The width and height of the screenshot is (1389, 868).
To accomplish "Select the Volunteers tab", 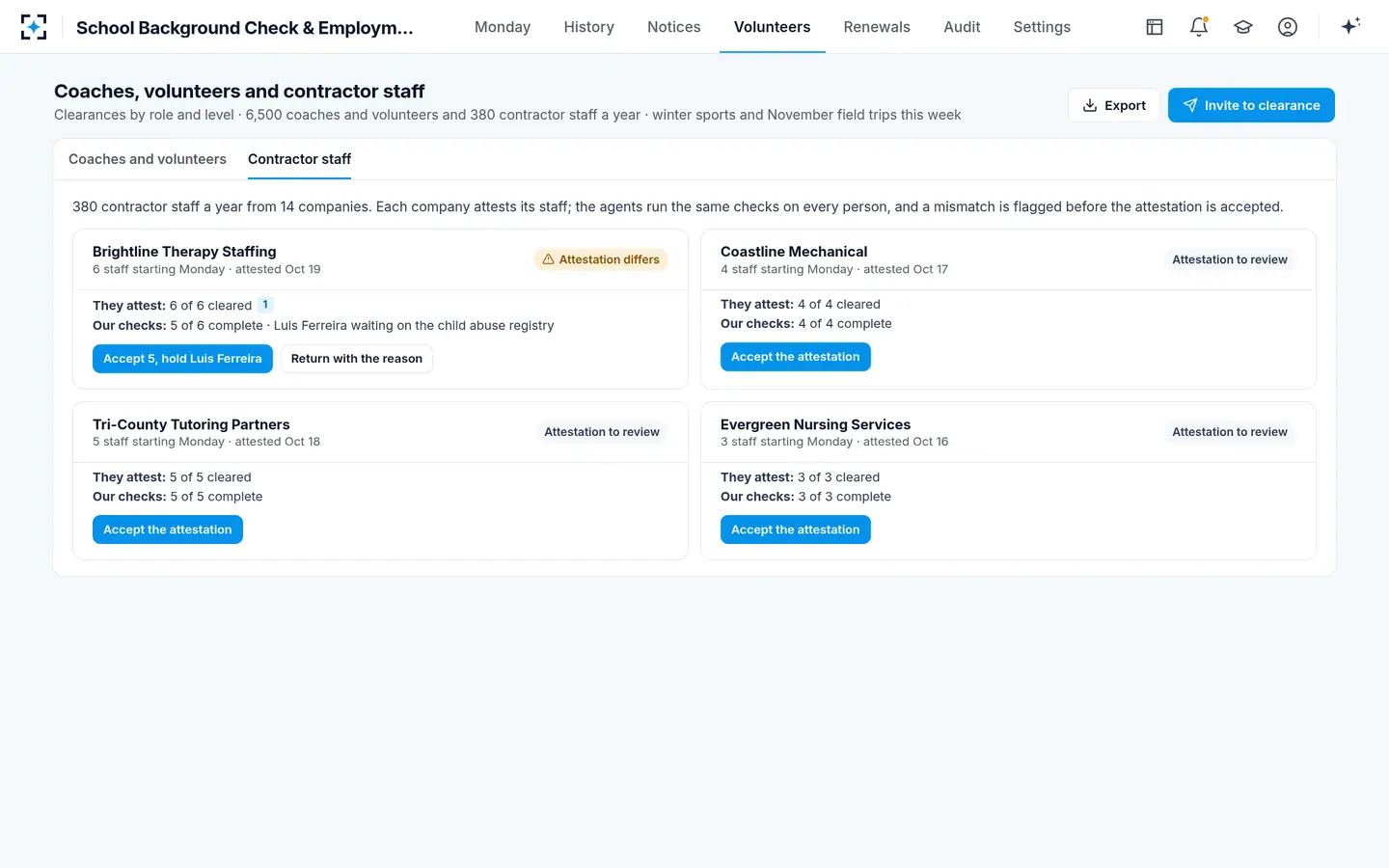I will (x=773, y=27).
